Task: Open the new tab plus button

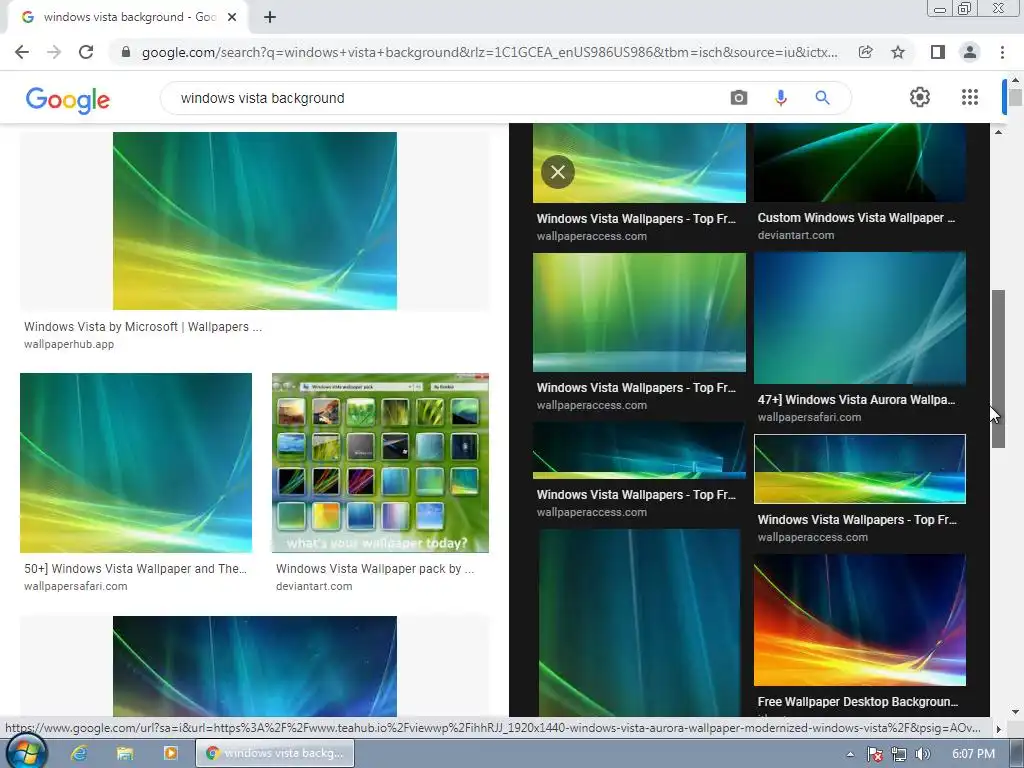Action: (x=270, y=18)
